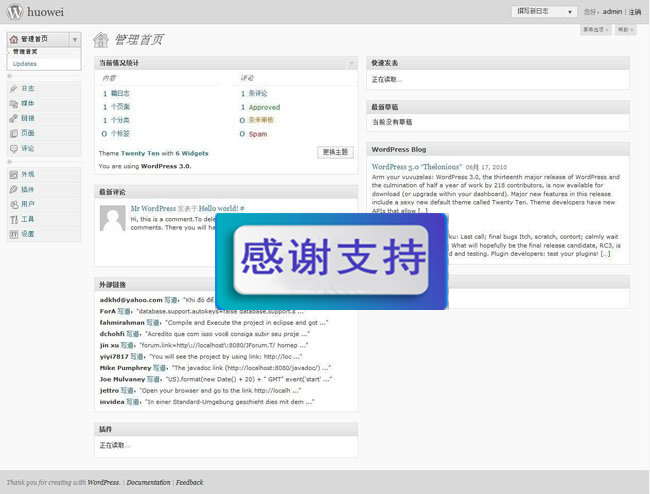The image size is (650, 494).
Task: Click the tools icon beside 工具
Action: point(14,219)
